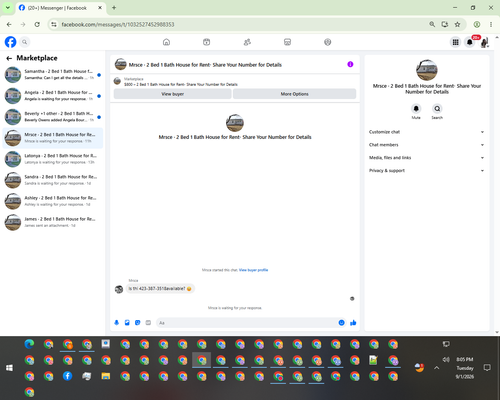Click the View buyer button

click(172, 94)
